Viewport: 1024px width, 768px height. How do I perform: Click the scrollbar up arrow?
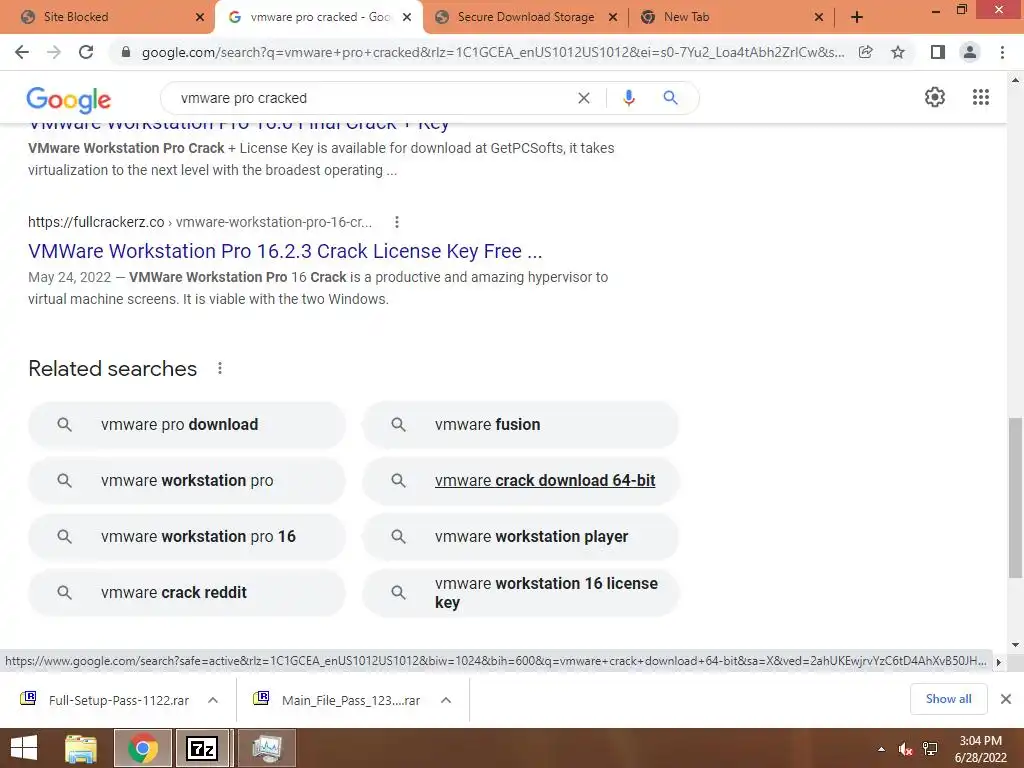pyautogui.click(x=1015, y=80)
